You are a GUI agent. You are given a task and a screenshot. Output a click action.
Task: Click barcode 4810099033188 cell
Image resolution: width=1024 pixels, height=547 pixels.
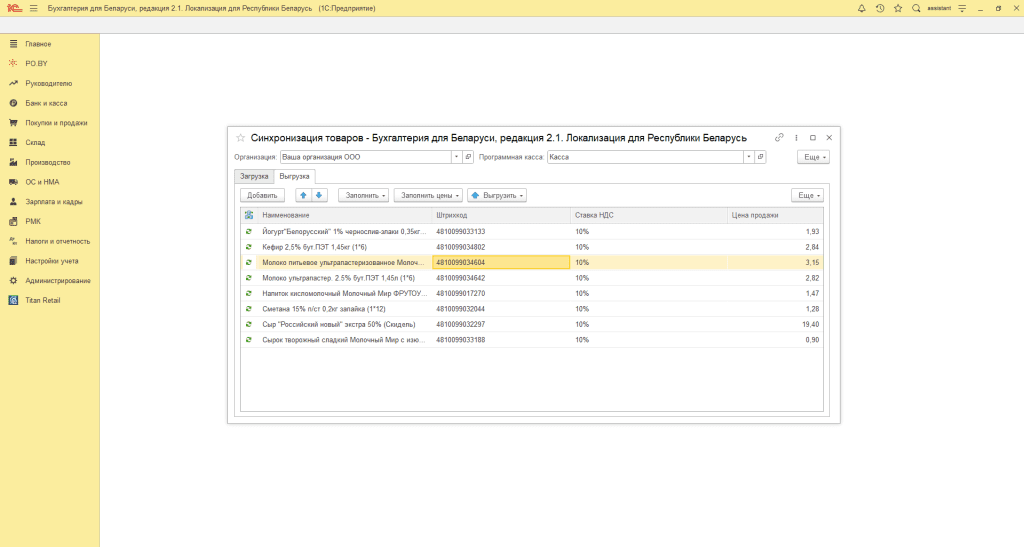(x=501, y=340)
